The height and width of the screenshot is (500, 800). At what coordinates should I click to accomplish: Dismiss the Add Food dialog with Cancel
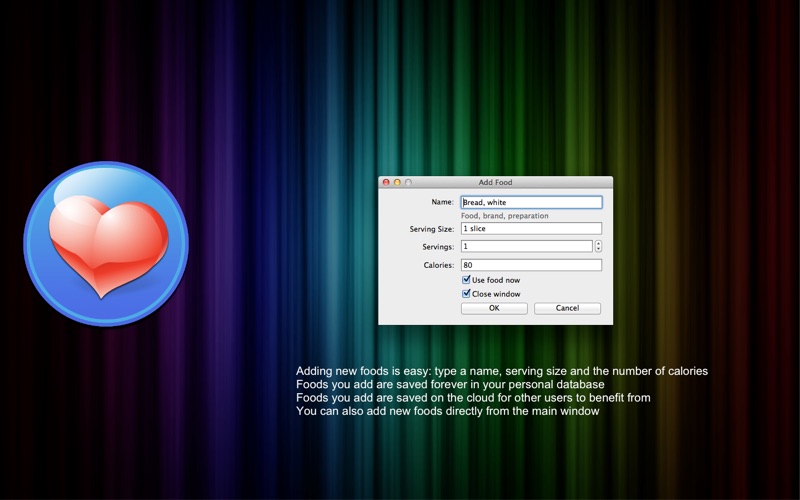pyautogui.click(x=567, y=308)
